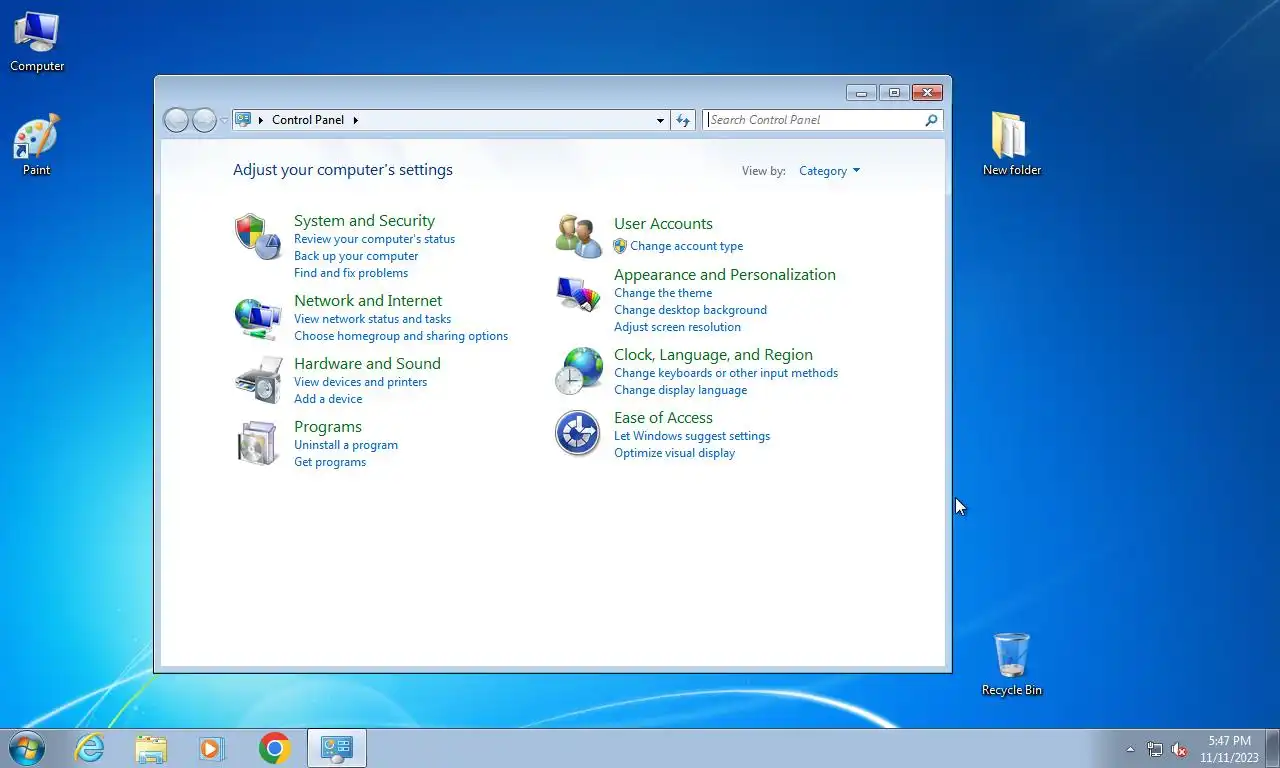Focus the Search Control Panel field

[x=814, y=120]
